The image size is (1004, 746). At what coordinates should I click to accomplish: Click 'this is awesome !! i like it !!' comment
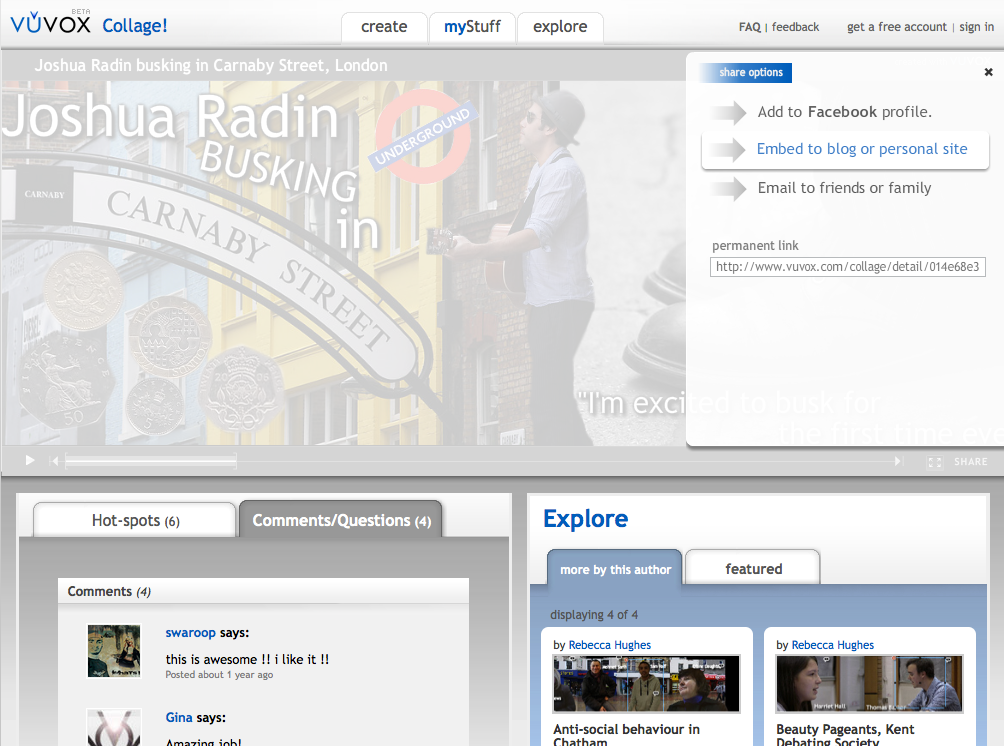pos(247,660)
